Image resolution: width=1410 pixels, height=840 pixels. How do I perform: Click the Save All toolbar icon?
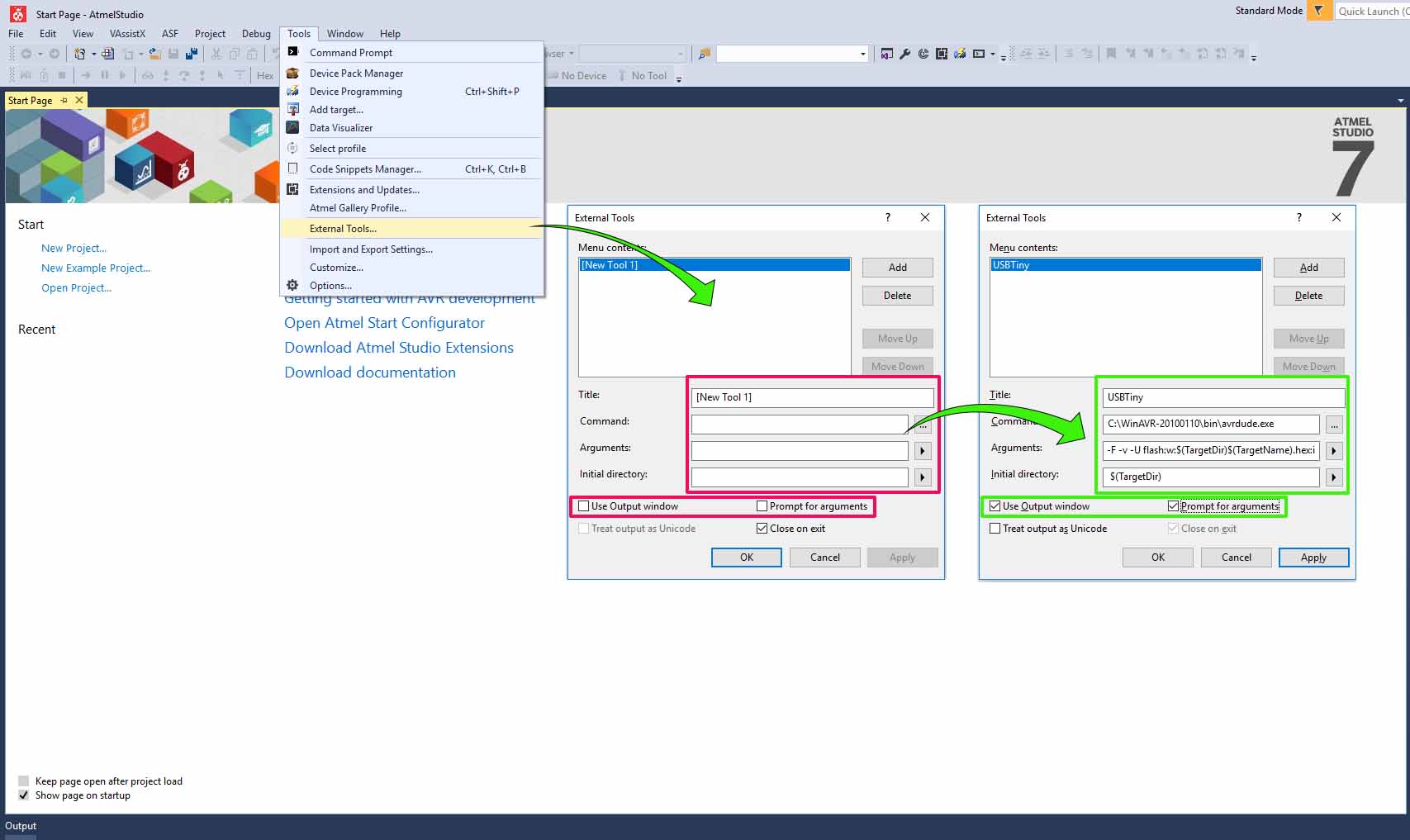(192, 54)
